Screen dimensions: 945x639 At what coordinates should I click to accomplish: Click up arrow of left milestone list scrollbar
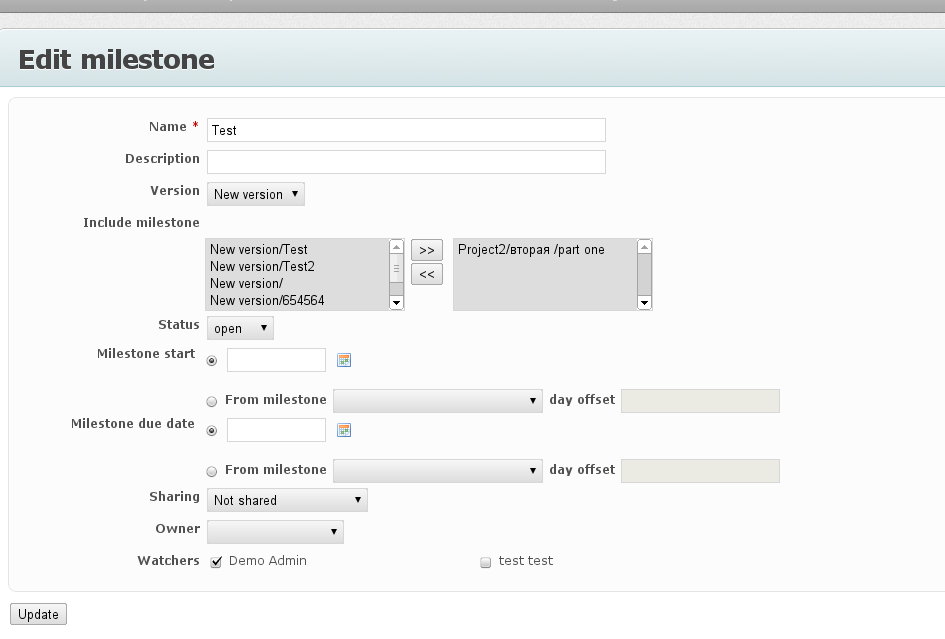coord(396,247)
